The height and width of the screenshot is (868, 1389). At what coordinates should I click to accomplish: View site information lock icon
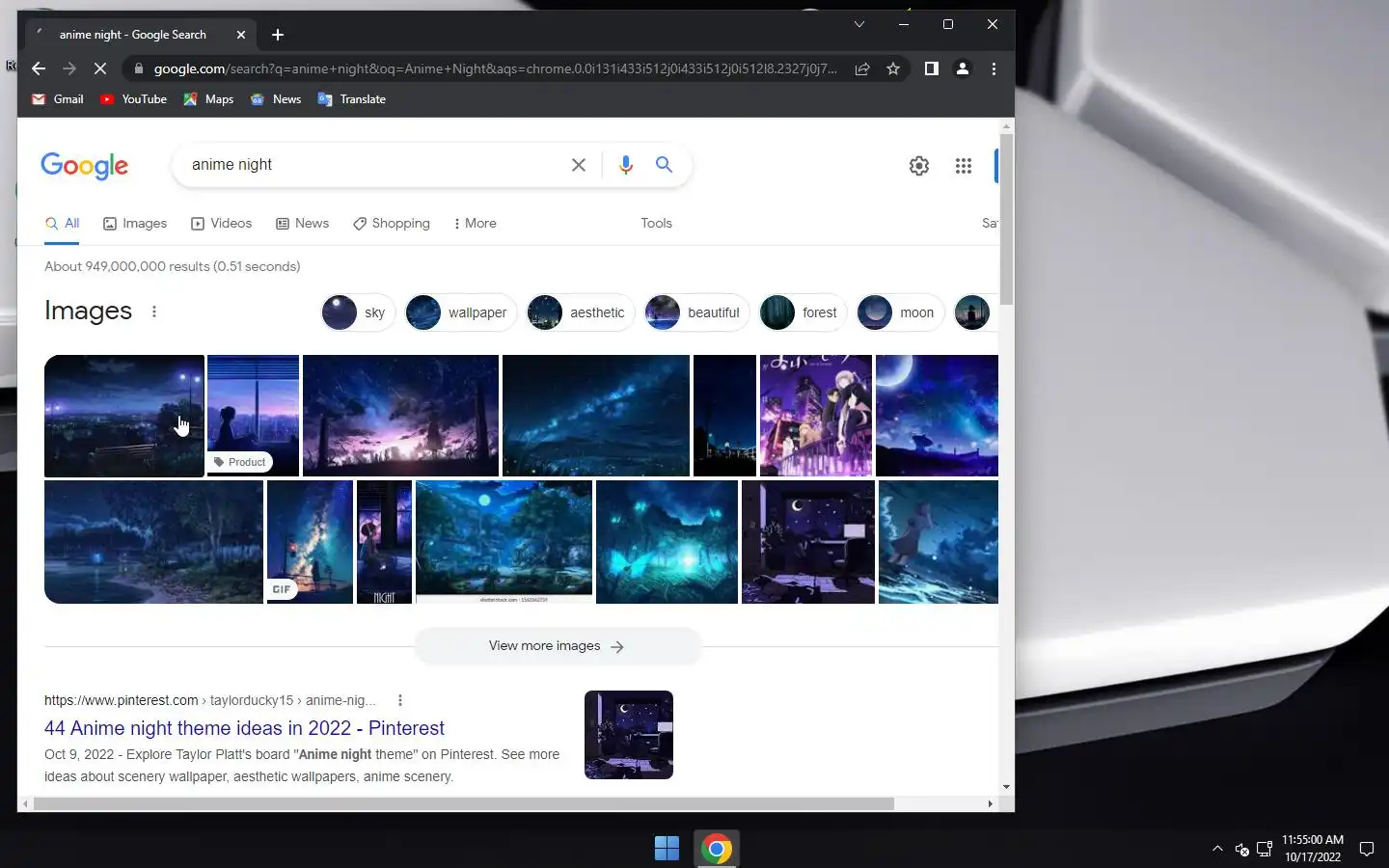point(139,68)
